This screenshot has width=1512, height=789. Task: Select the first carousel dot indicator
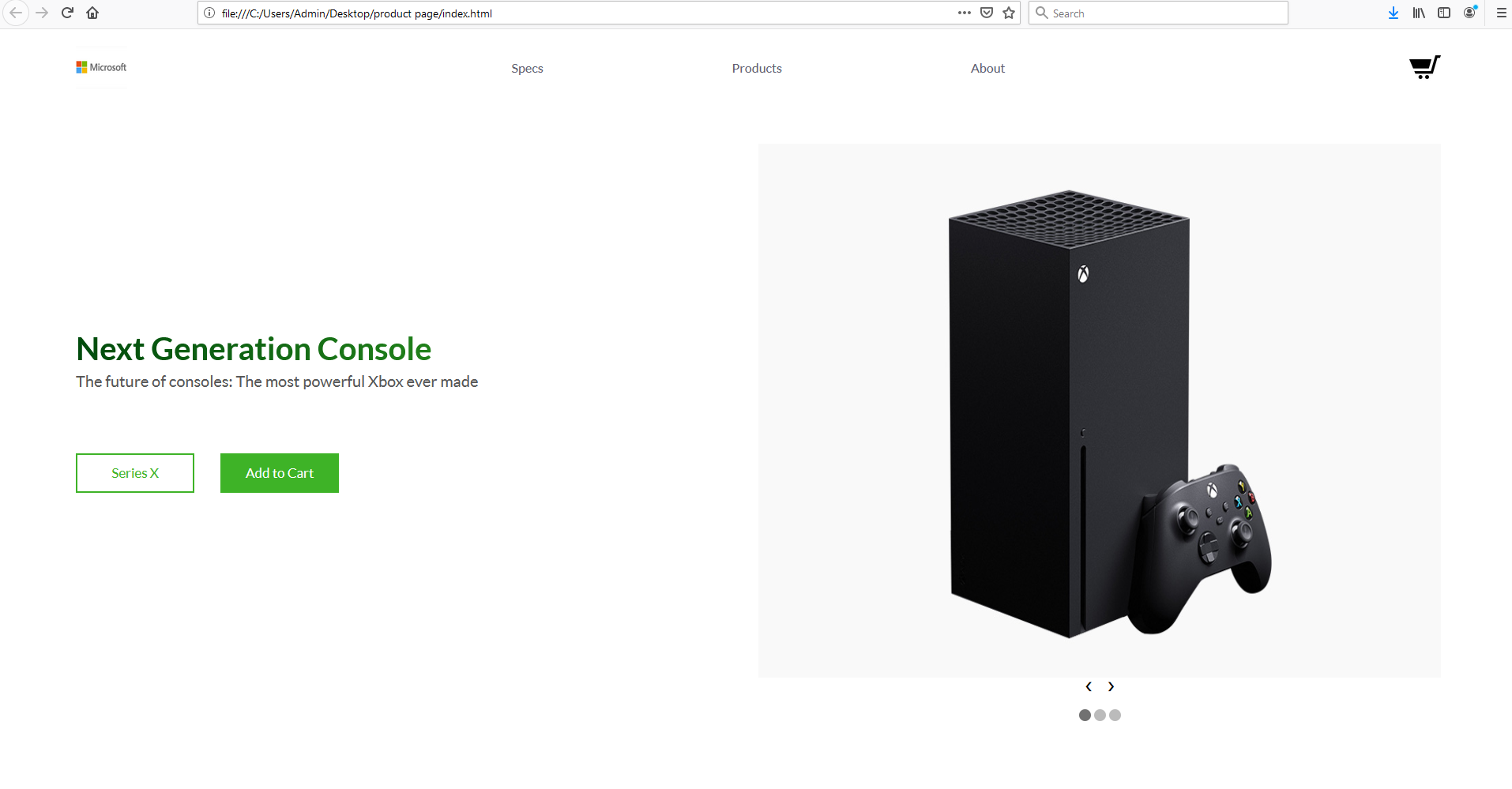[x=1085, y=715]
